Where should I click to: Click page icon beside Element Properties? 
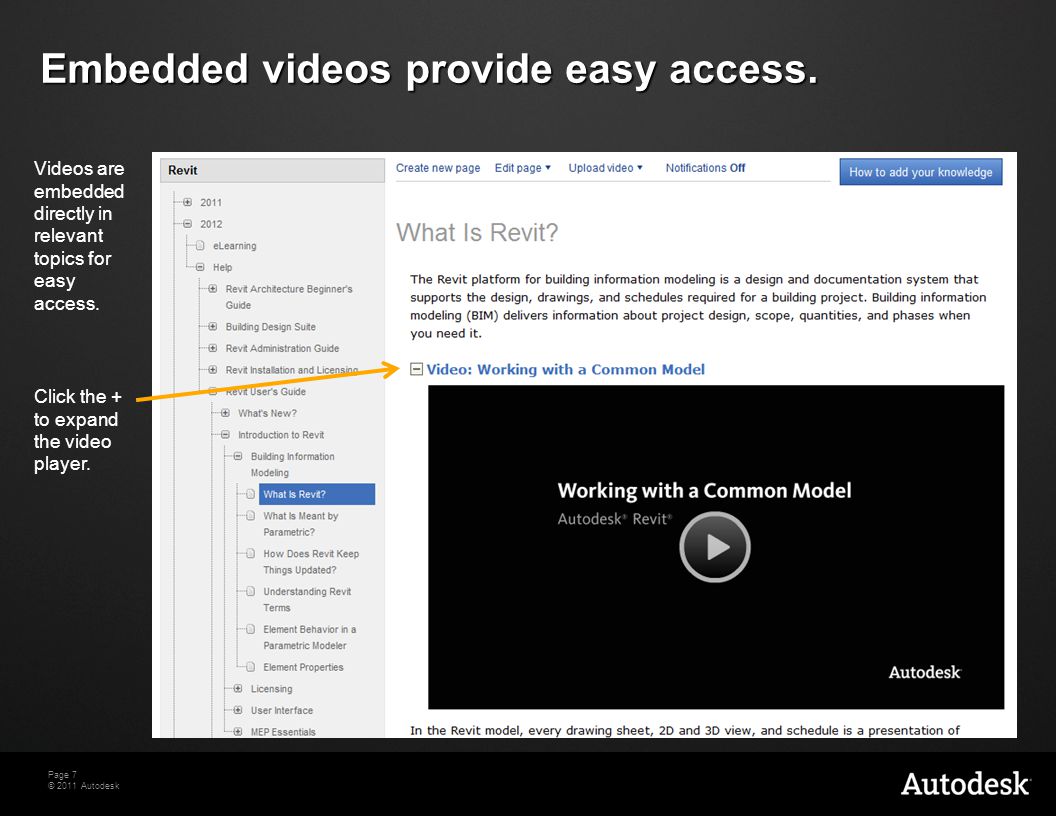[x=251, y=667]
